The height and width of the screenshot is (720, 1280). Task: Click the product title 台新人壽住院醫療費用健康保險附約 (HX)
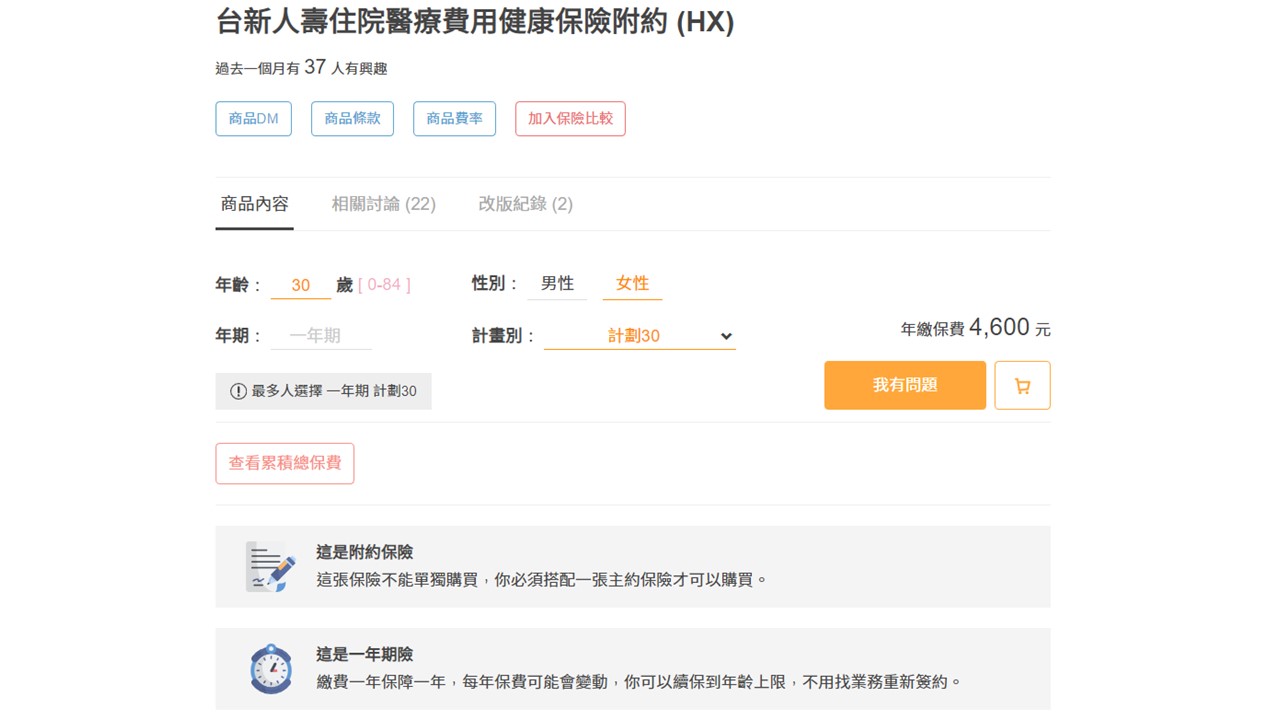pyautogui.click(x=475, y=22)
